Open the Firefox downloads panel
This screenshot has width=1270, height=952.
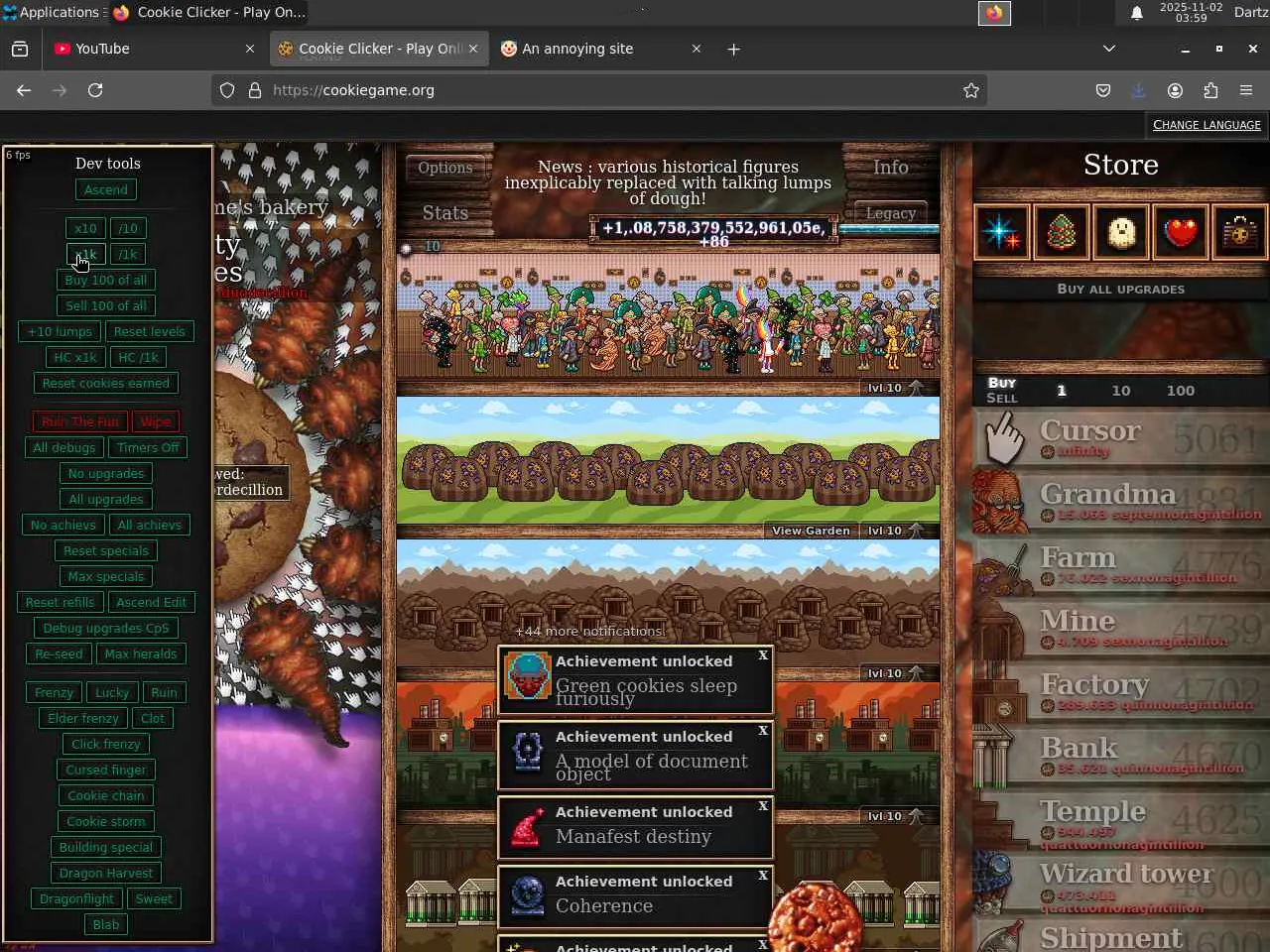[x=1139, y=90]
